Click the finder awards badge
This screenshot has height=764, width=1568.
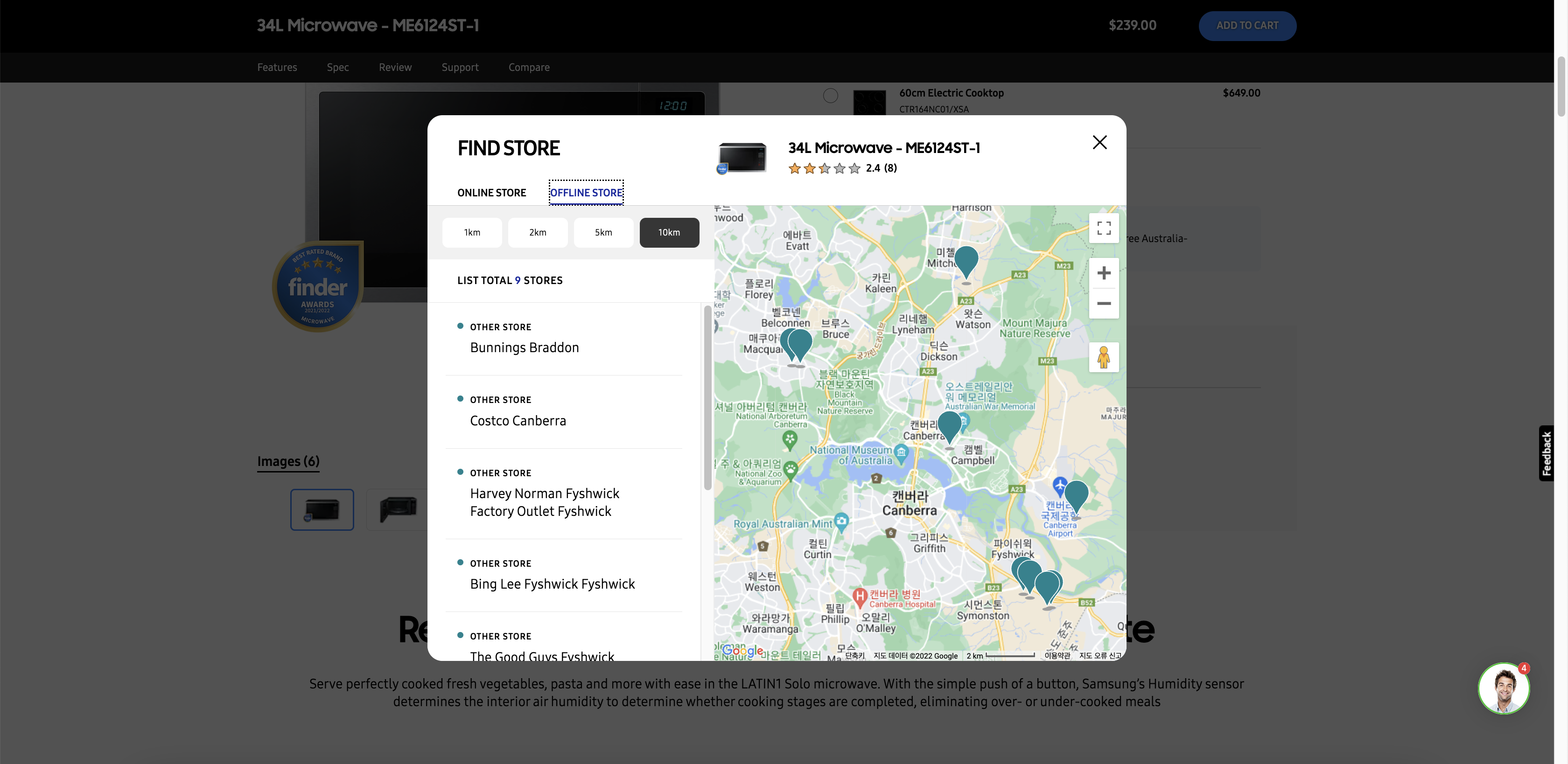317,286
